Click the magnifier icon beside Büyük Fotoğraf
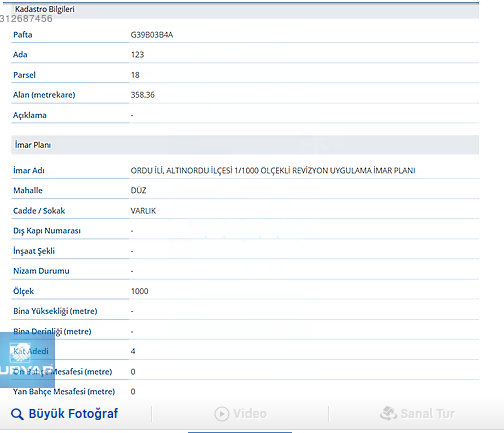 point(17,414)
